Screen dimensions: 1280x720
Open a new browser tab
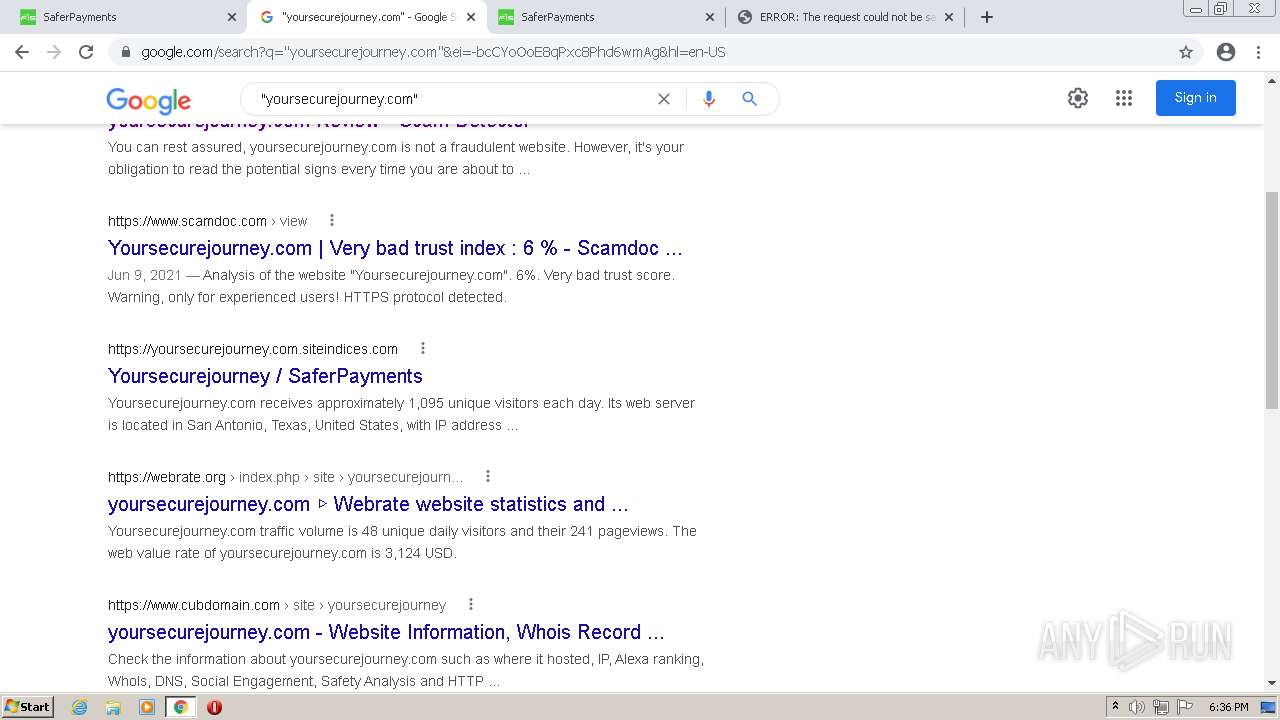(987, 17)
